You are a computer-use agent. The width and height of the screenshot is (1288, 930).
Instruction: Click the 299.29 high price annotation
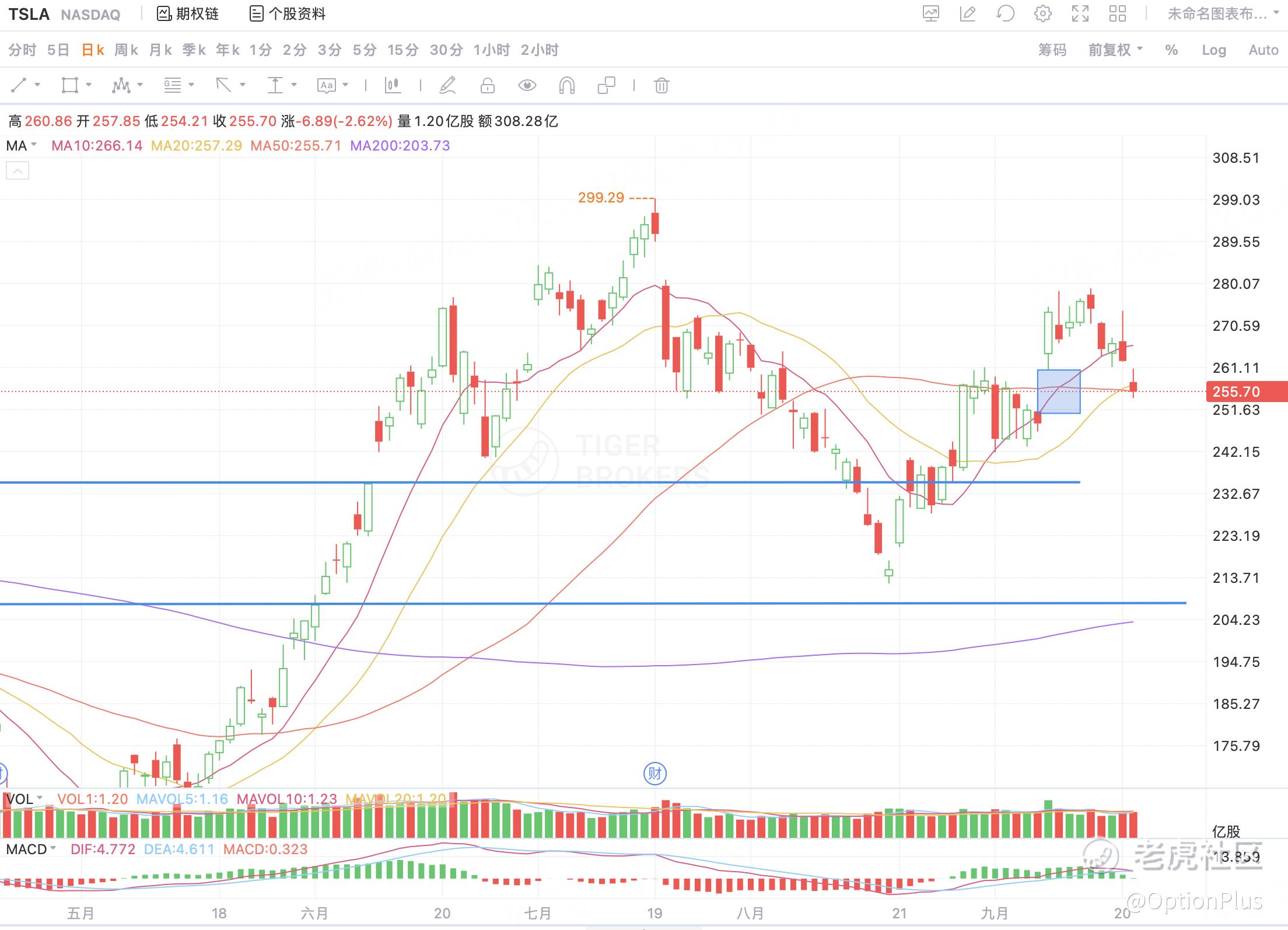601,198
